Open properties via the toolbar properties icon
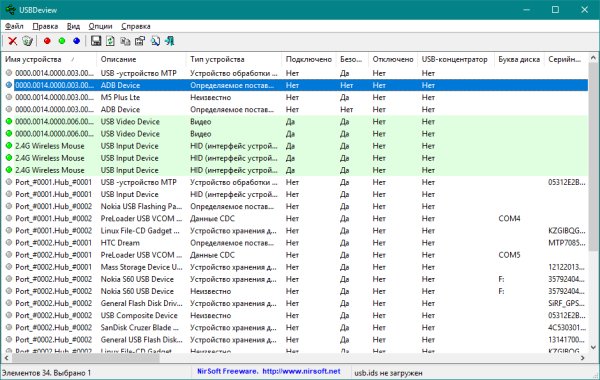This screenshot has height=380, width=600. (x=140, y=41)
